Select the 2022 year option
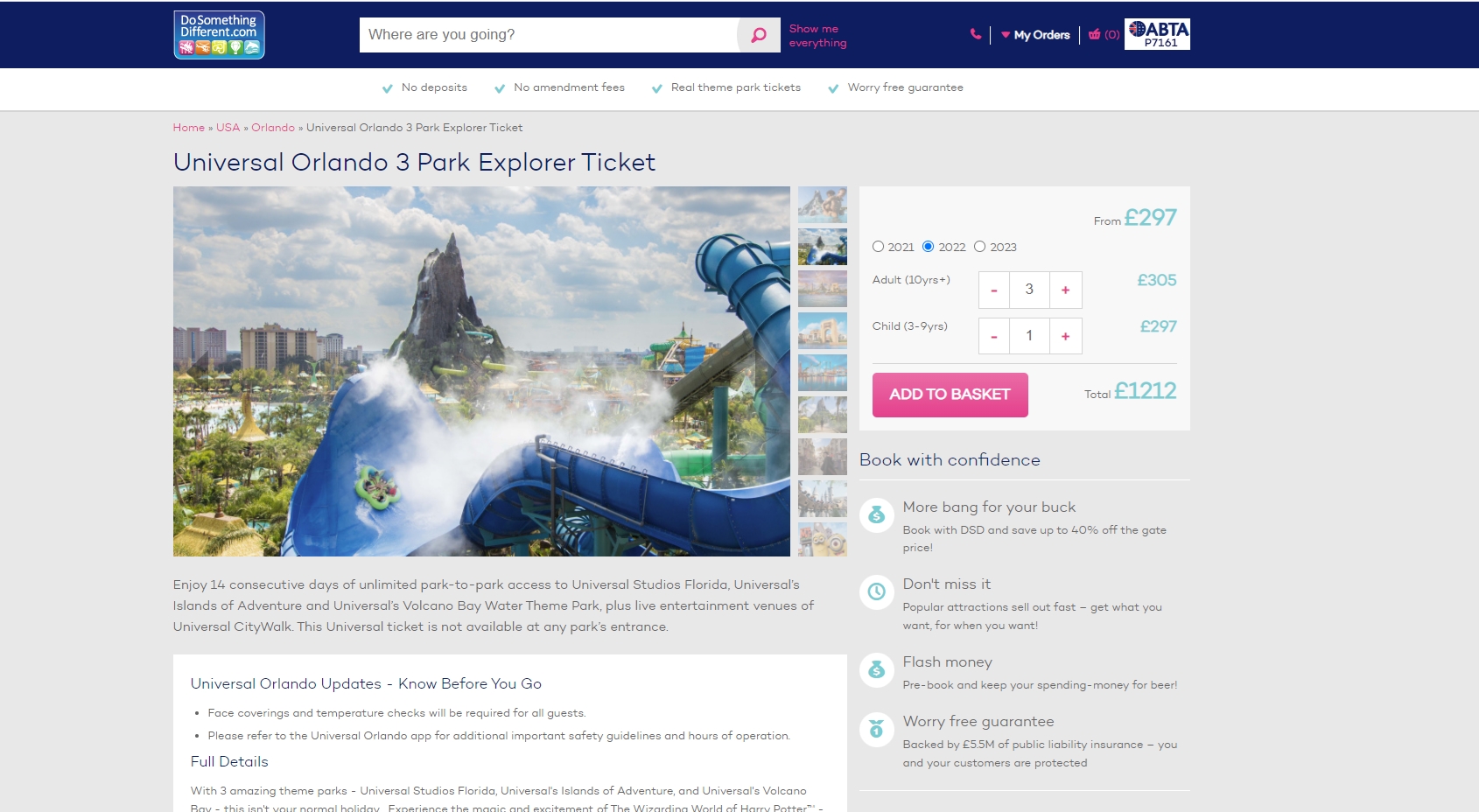Screen dimensions: 1479x812 point(929,247)
